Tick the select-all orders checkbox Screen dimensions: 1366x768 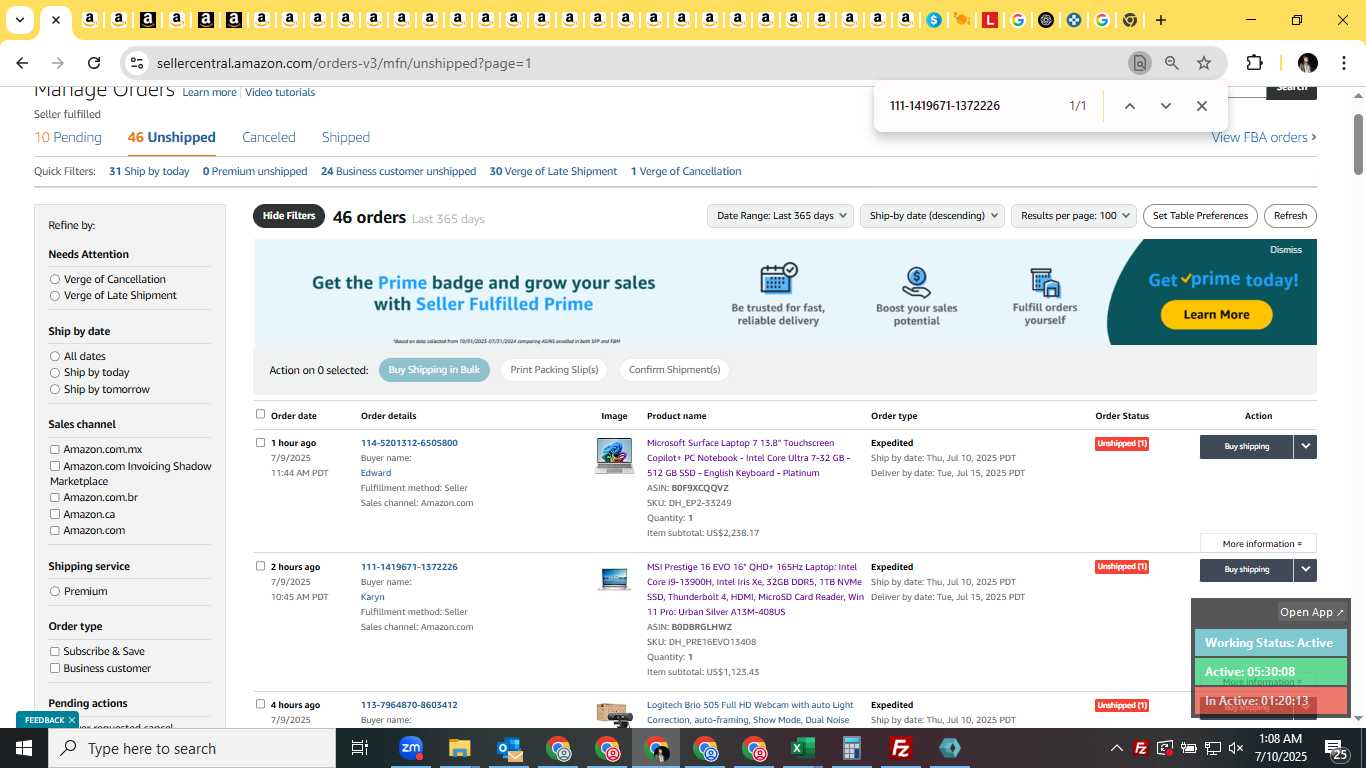click(x=260, y=414)
